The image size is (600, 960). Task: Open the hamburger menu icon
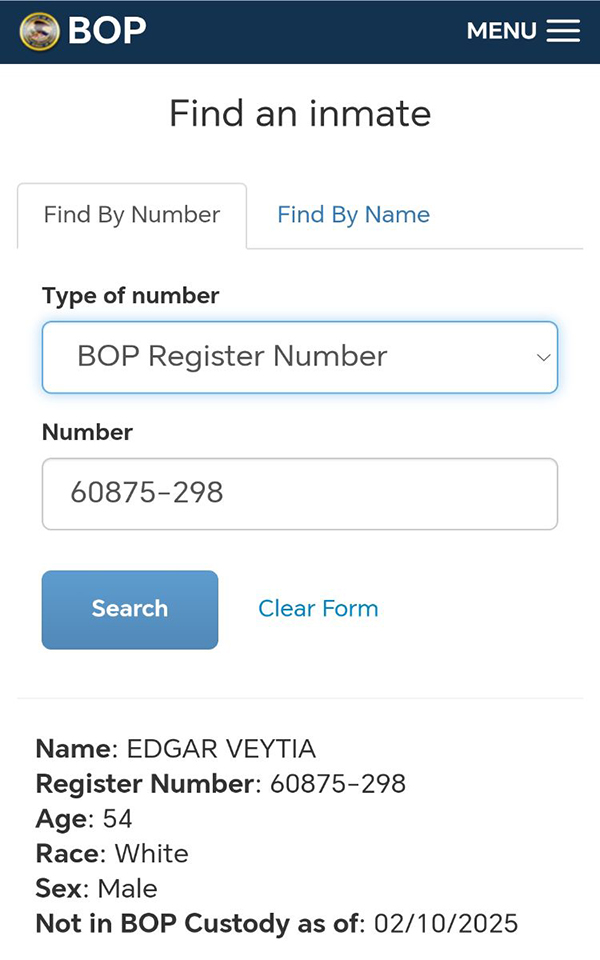pos(563,31)
